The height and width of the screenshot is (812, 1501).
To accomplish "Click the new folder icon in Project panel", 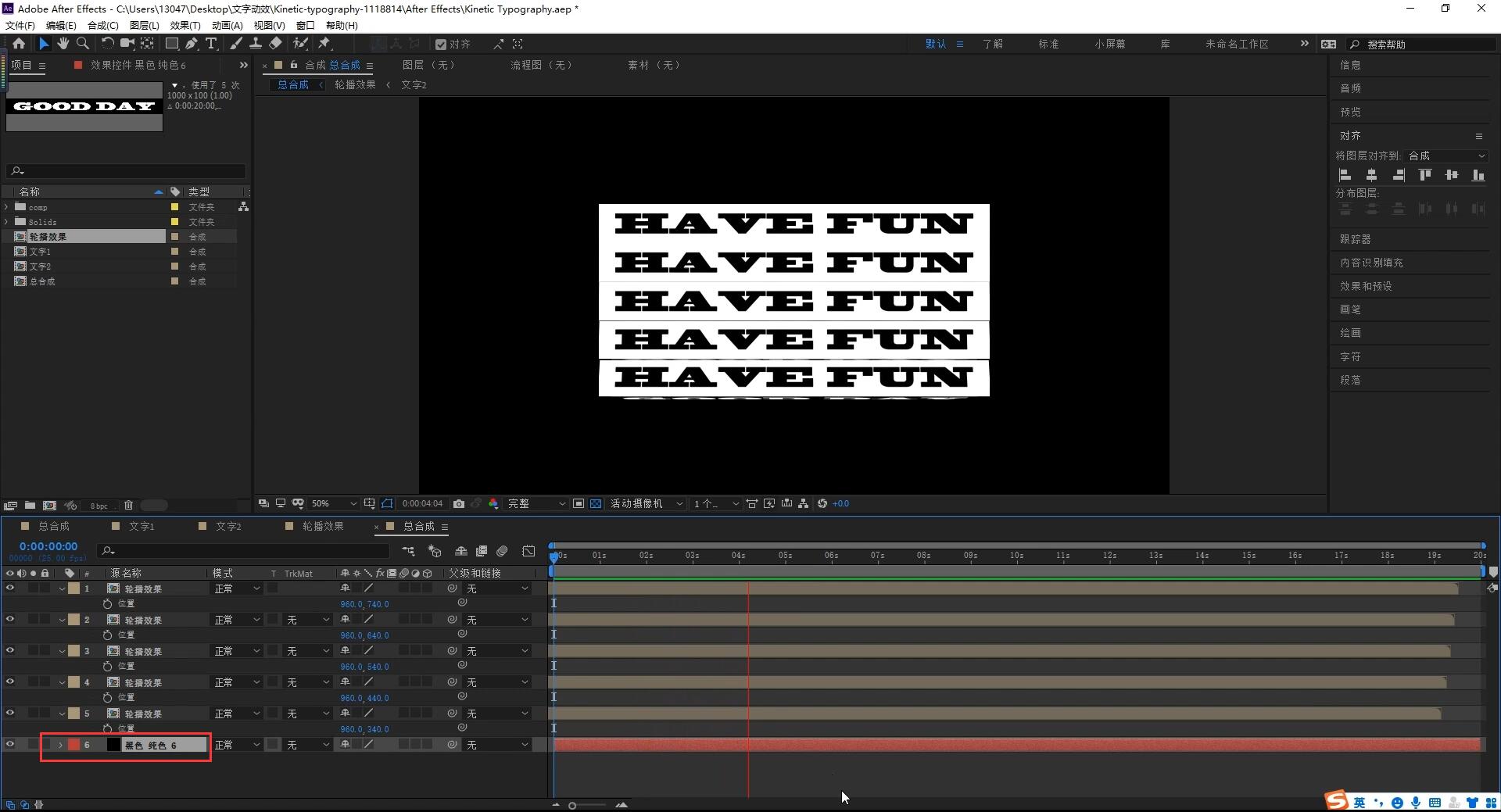I will (x=30, y=506).
